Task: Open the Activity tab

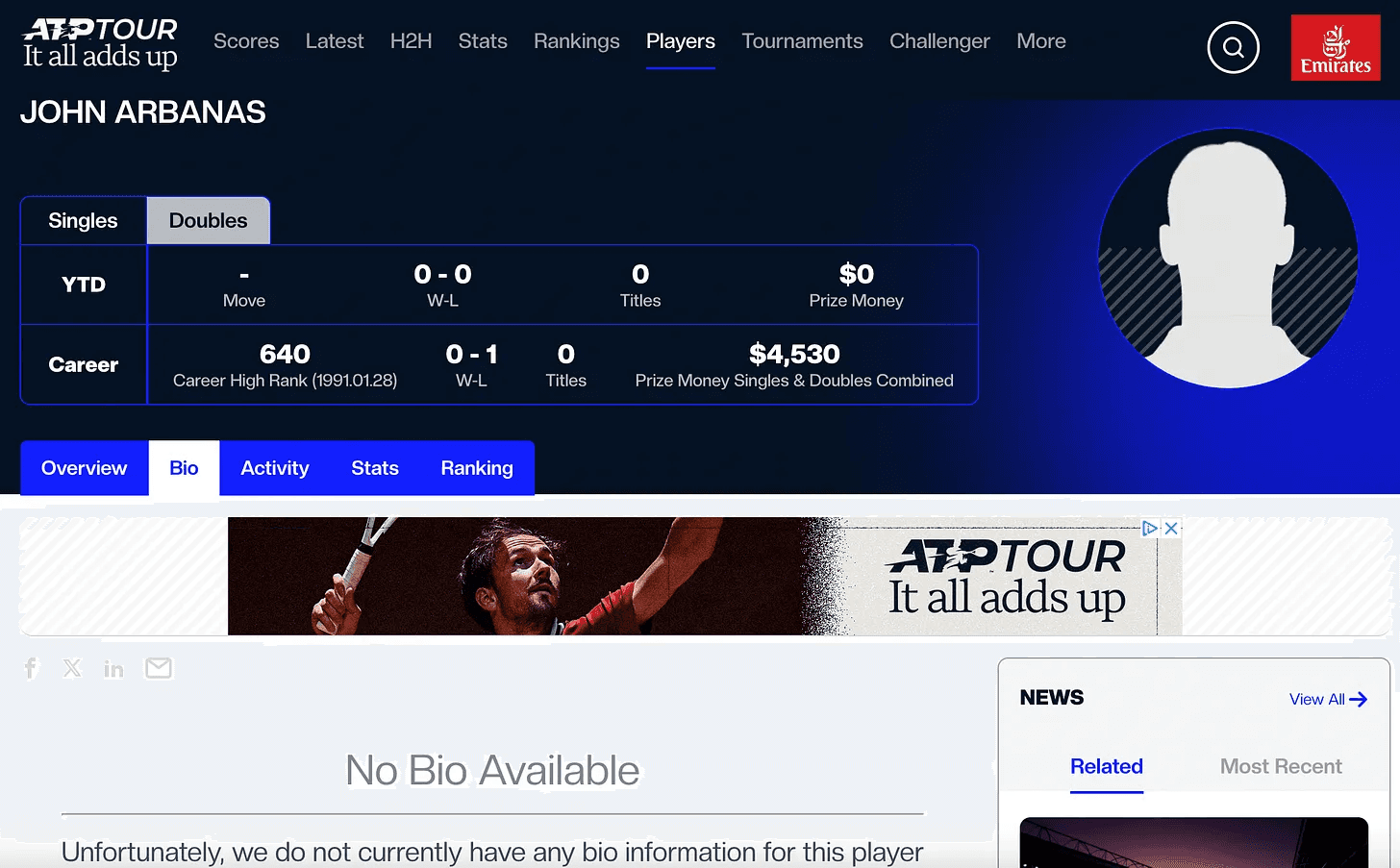Action: click(x=275, y=468)
